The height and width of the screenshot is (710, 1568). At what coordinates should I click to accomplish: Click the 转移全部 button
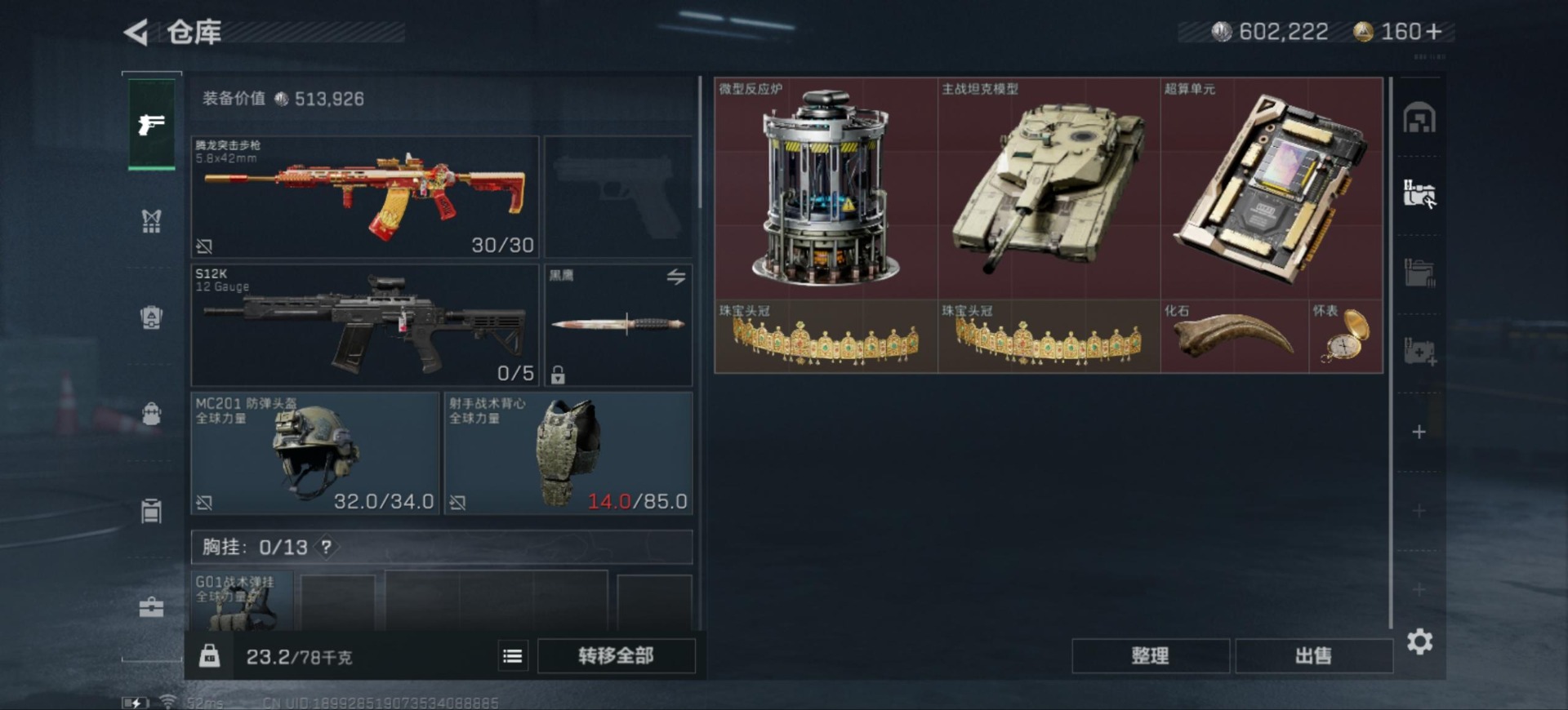(x=617, y=656)
